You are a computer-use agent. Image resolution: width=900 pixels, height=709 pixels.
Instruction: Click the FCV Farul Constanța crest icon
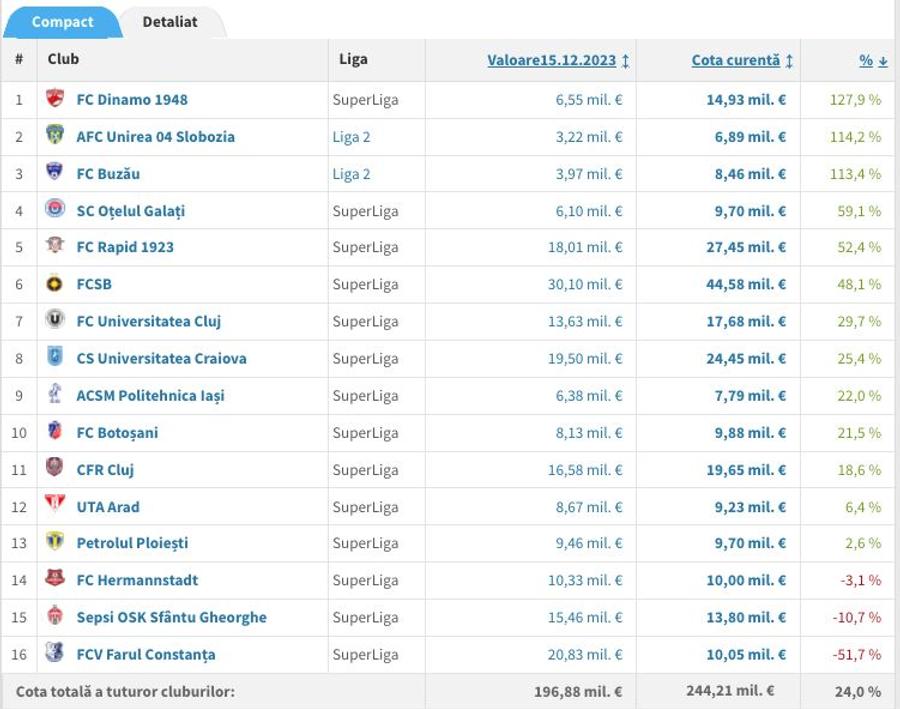point(55,652)
